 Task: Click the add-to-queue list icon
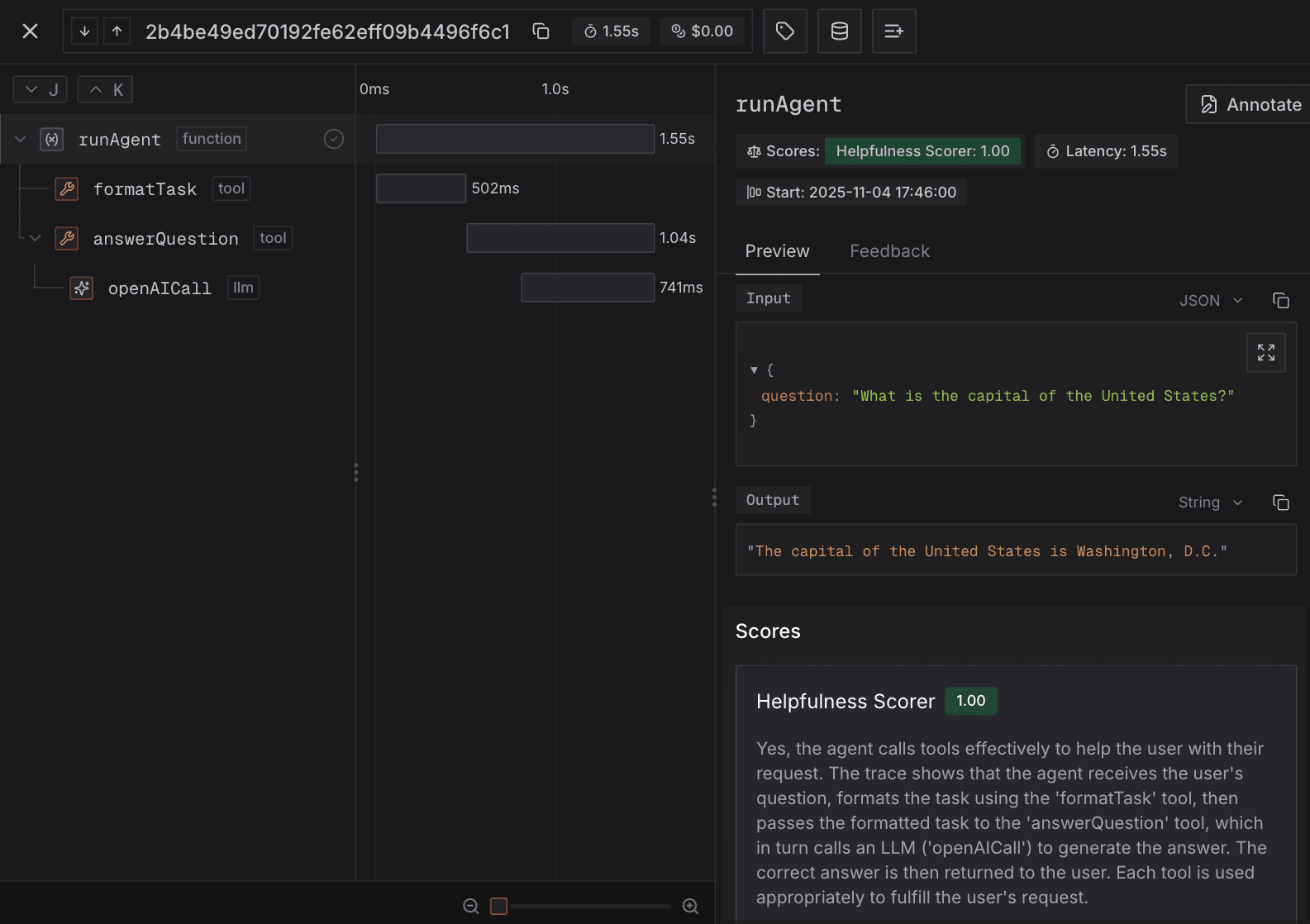click(893, 31)
